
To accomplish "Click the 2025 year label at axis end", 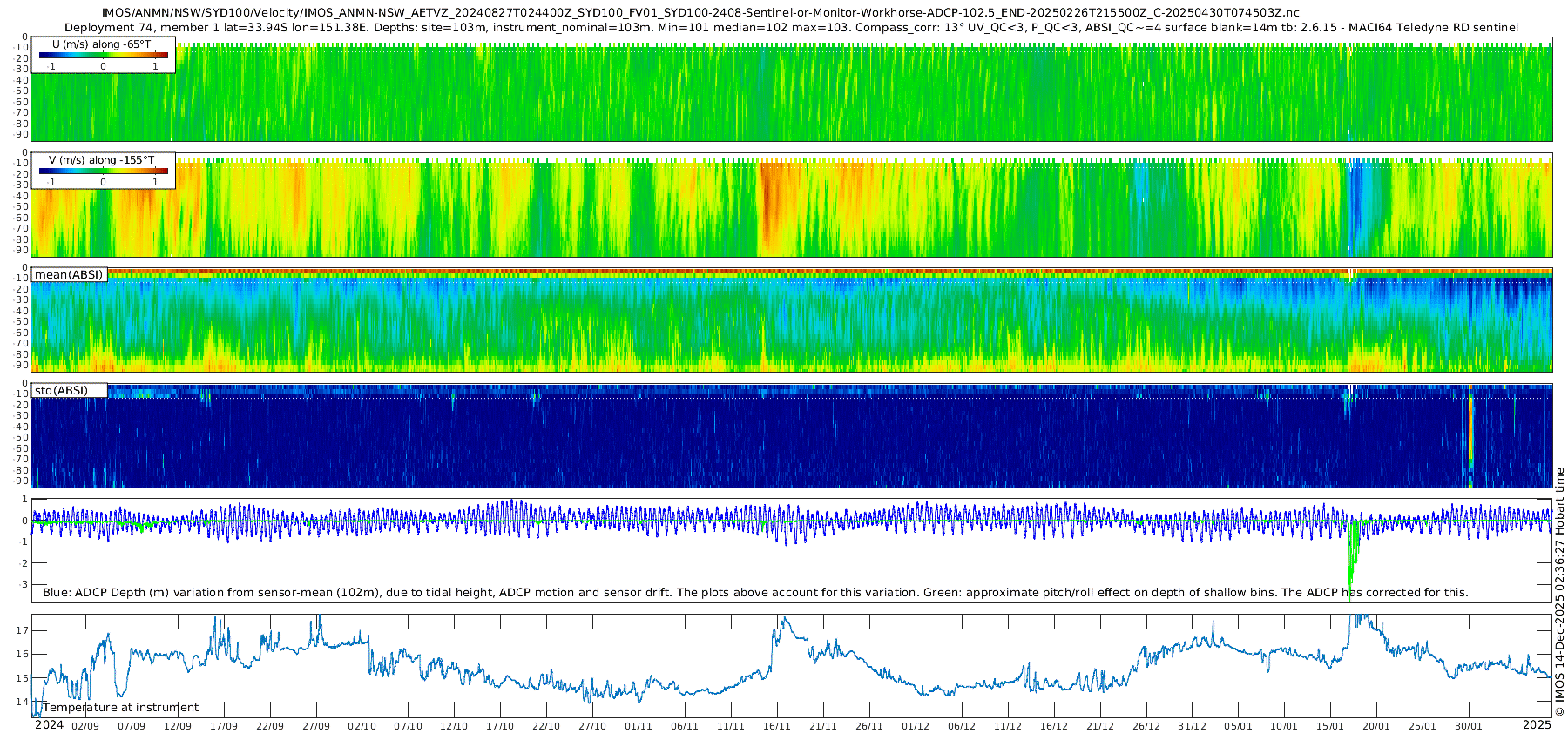I will coord(1537,725).
